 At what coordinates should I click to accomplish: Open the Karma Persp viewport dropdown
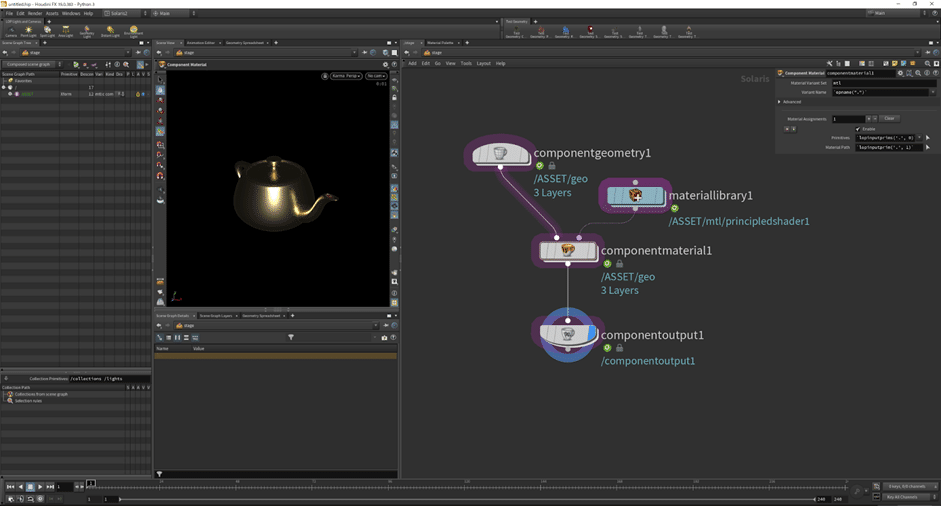(x=345, y=76)
